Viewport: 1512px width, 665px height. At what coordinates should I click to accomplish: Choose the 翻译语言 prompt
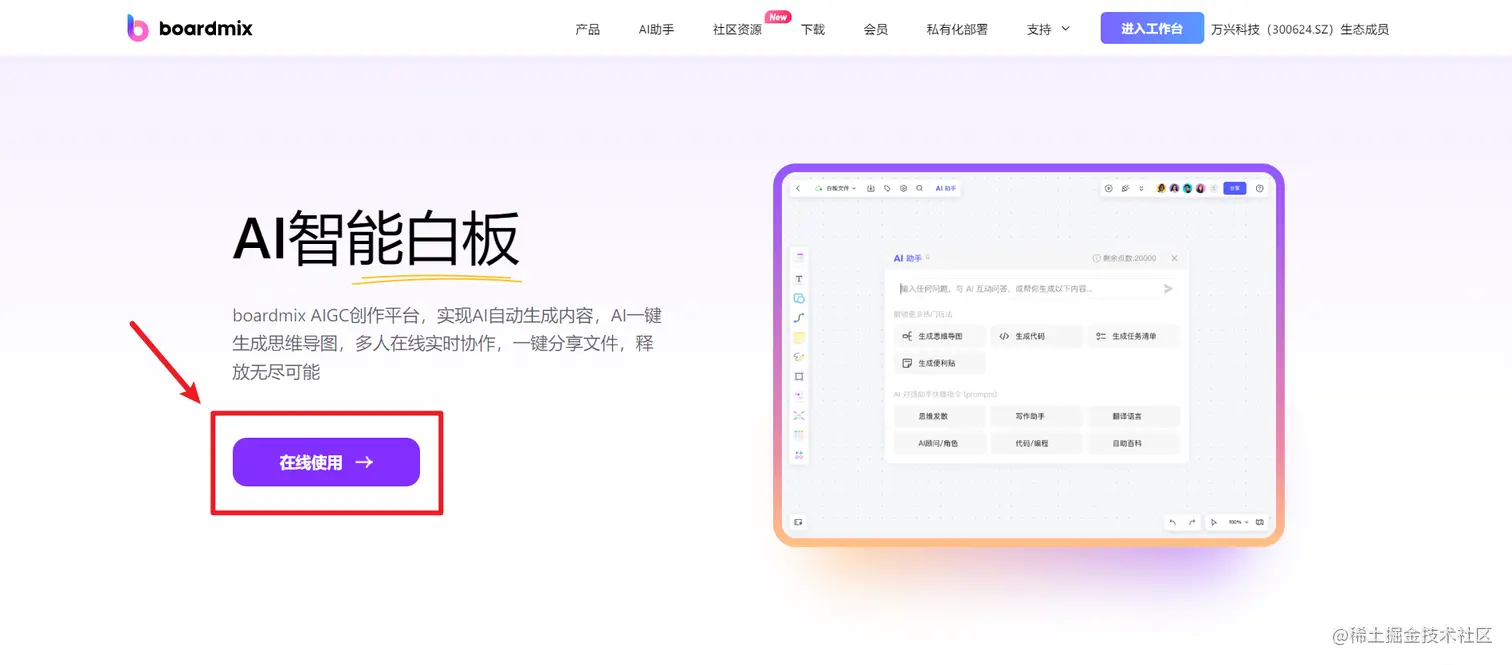pyautogui.click(x=1134, y=416)
